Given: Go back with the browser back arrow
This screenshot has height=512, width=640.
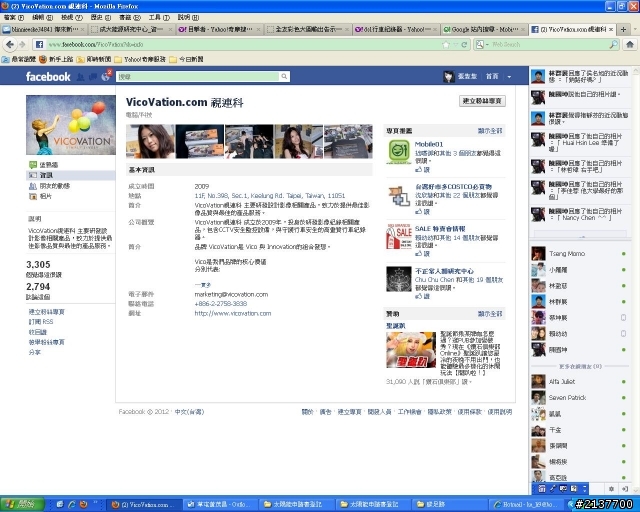Looking at the screenshot, I should pyautogui.click(x=10, y=45).
